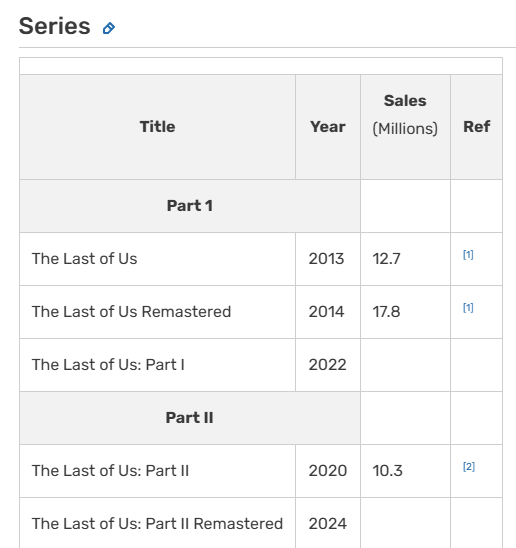Image resolution: width=516 pixels, height=548 pixels.
Task: Click the edit pencil icon beside Series
Action: [x=109, y=28]
